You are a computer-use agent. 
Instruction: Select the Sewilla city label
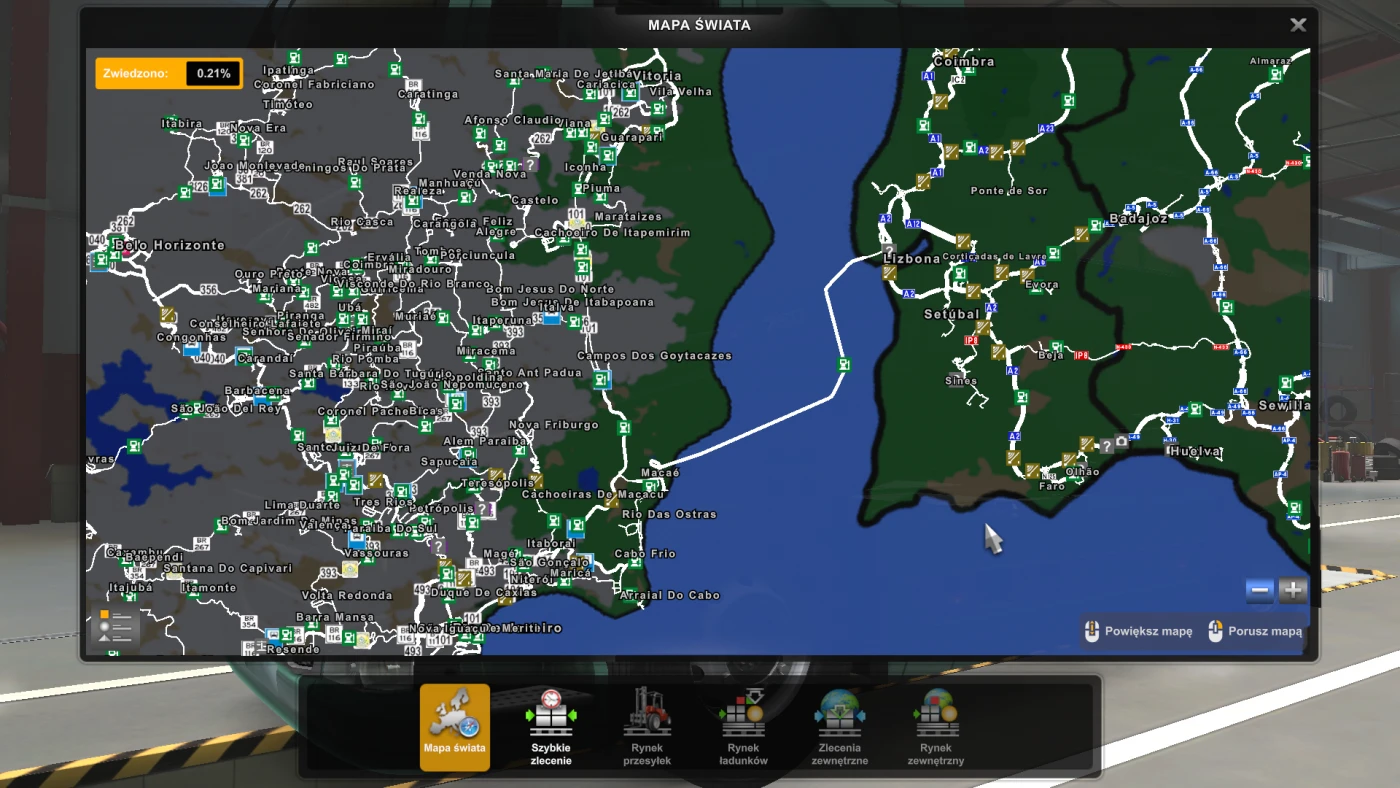[1285, 405]
